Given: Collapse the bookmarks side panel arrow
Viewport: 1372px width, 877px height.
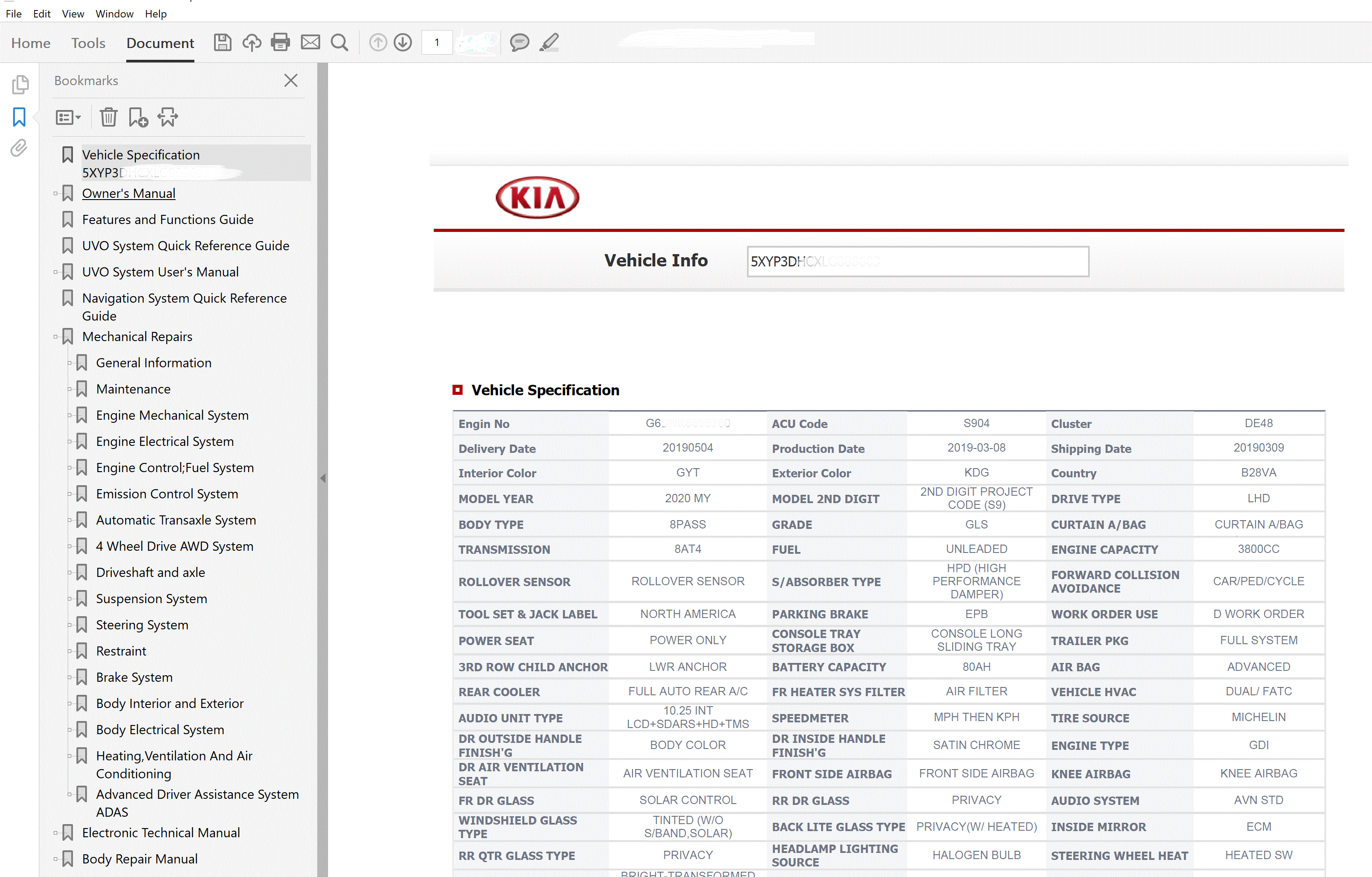Looking at the screenshot, I should 323,479.
